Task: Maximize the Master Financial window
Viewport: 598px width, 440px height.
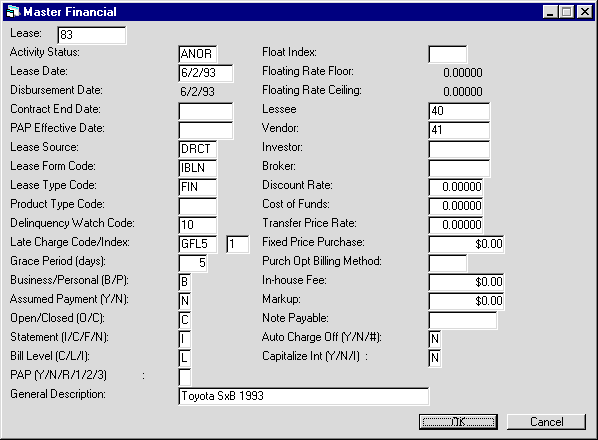Action: (x=567, y=12)
